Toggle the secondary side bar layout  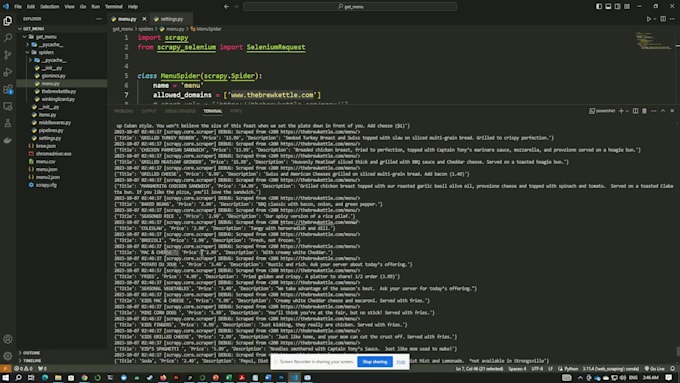[x=618, y=7]
